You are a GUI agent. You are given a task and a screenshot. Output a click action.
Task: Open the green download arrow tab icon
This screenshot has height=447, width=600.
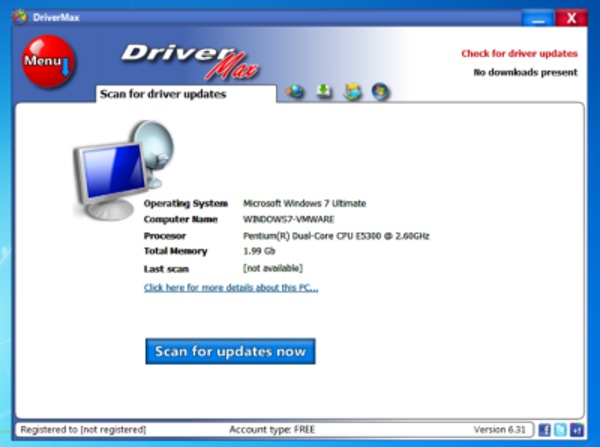tap(324, 91)
